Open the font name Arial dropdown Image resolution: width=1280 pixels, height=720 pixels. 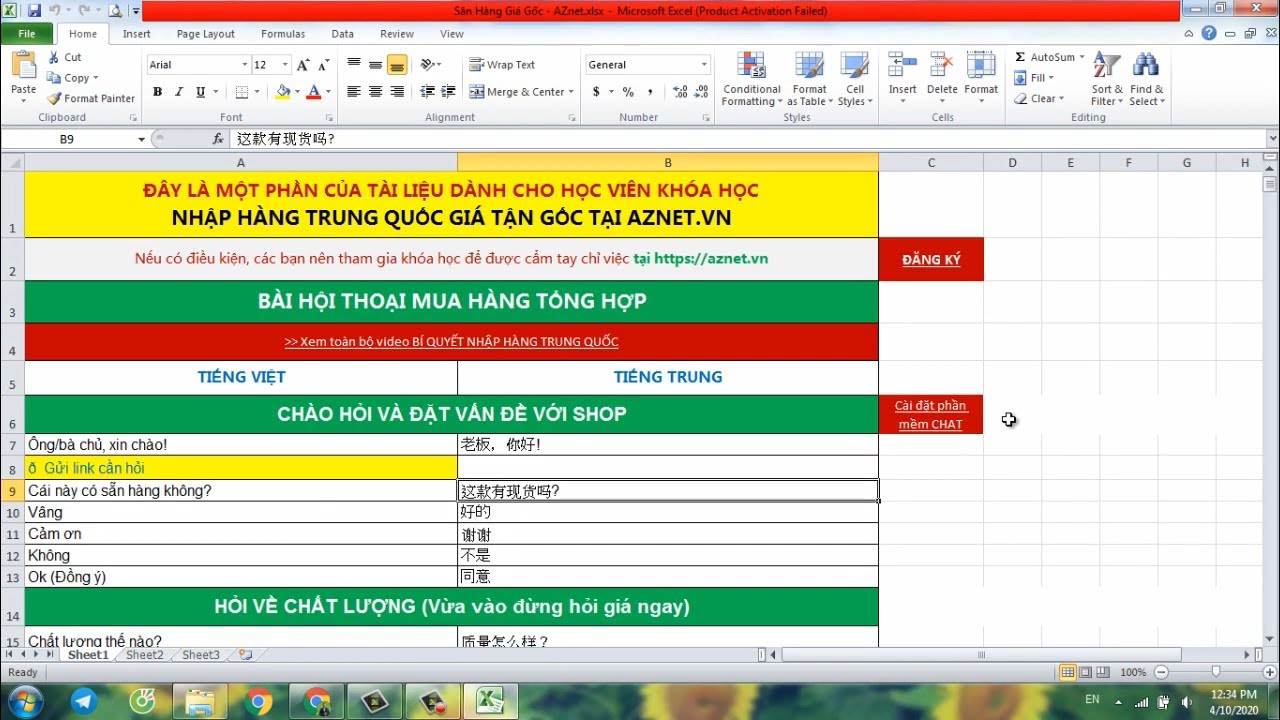coord(244,65)
